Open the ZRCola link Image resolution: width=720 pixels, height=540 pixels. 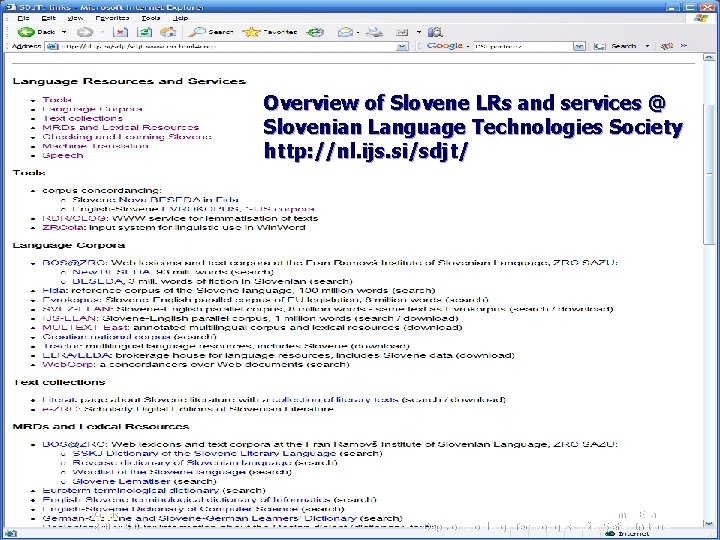tap(63, 227)
